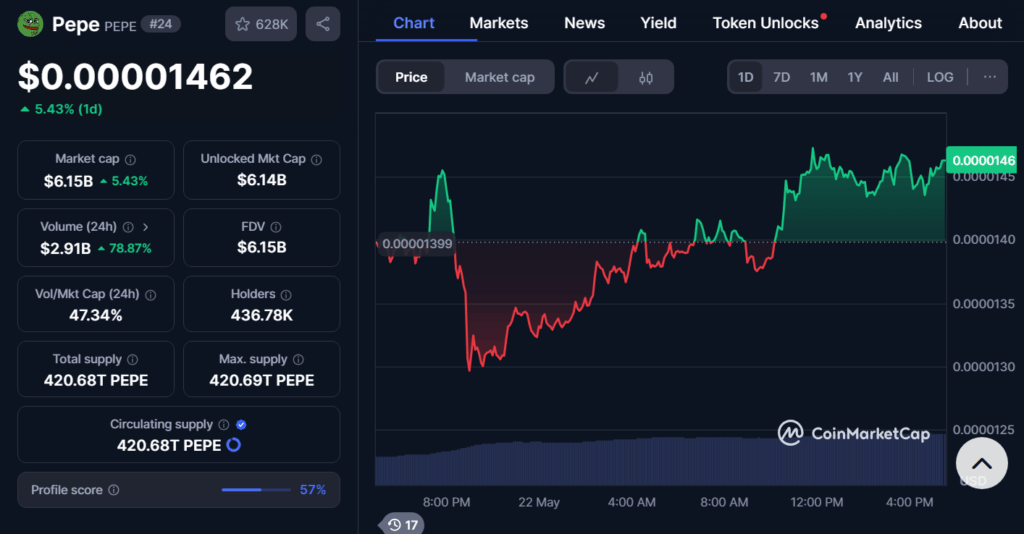Open Vol/Mkt Cap (24h) info icon

(150, 295)
